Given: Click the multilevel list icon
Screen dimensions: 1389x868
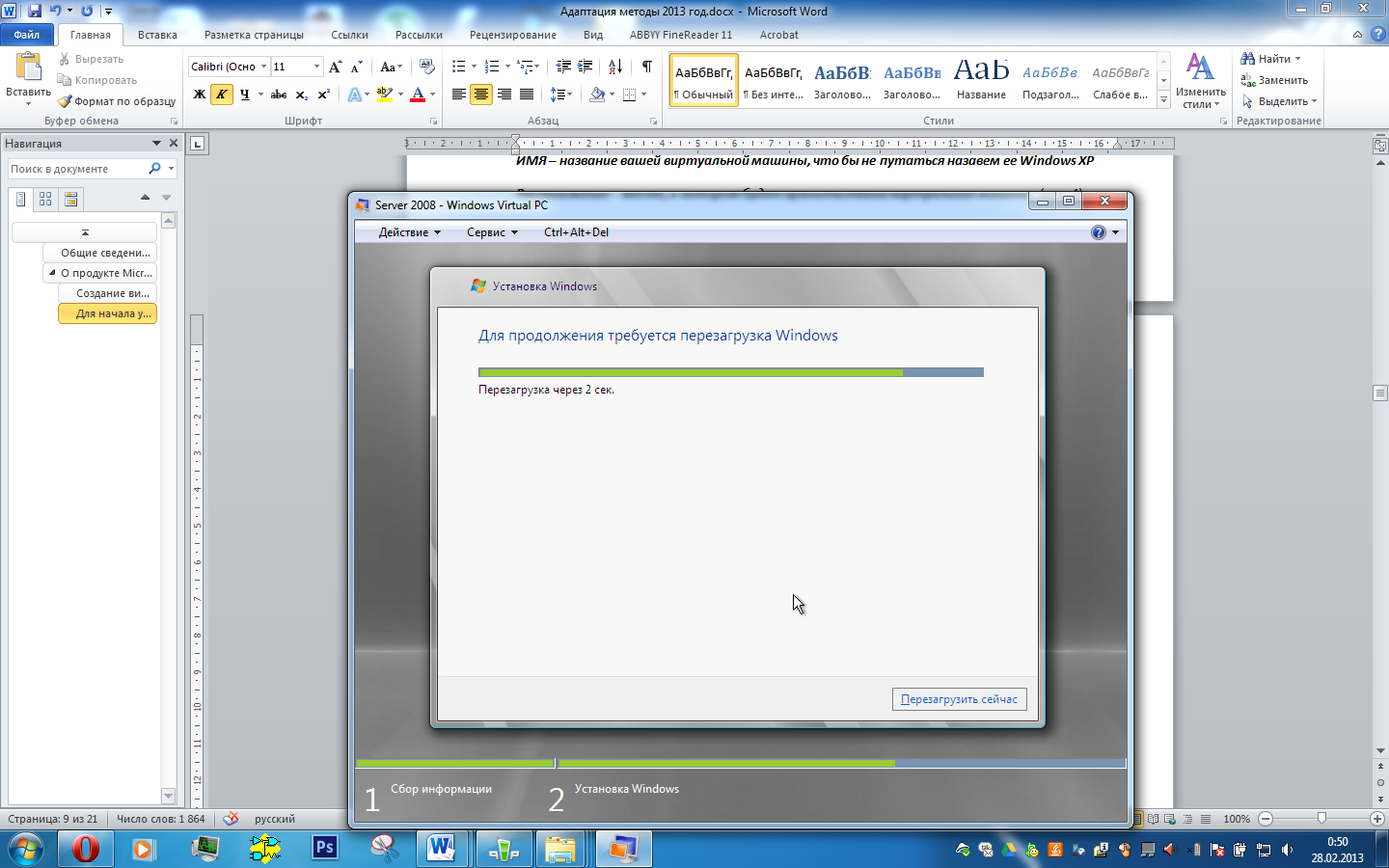Looking at the screenshot, I should 525,67.
